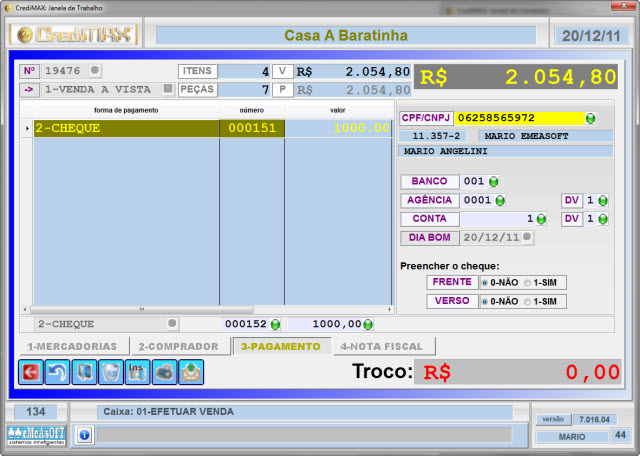Click the trash bin delete icon
This screenshot has height=456, width=640.
coord(111,372)
